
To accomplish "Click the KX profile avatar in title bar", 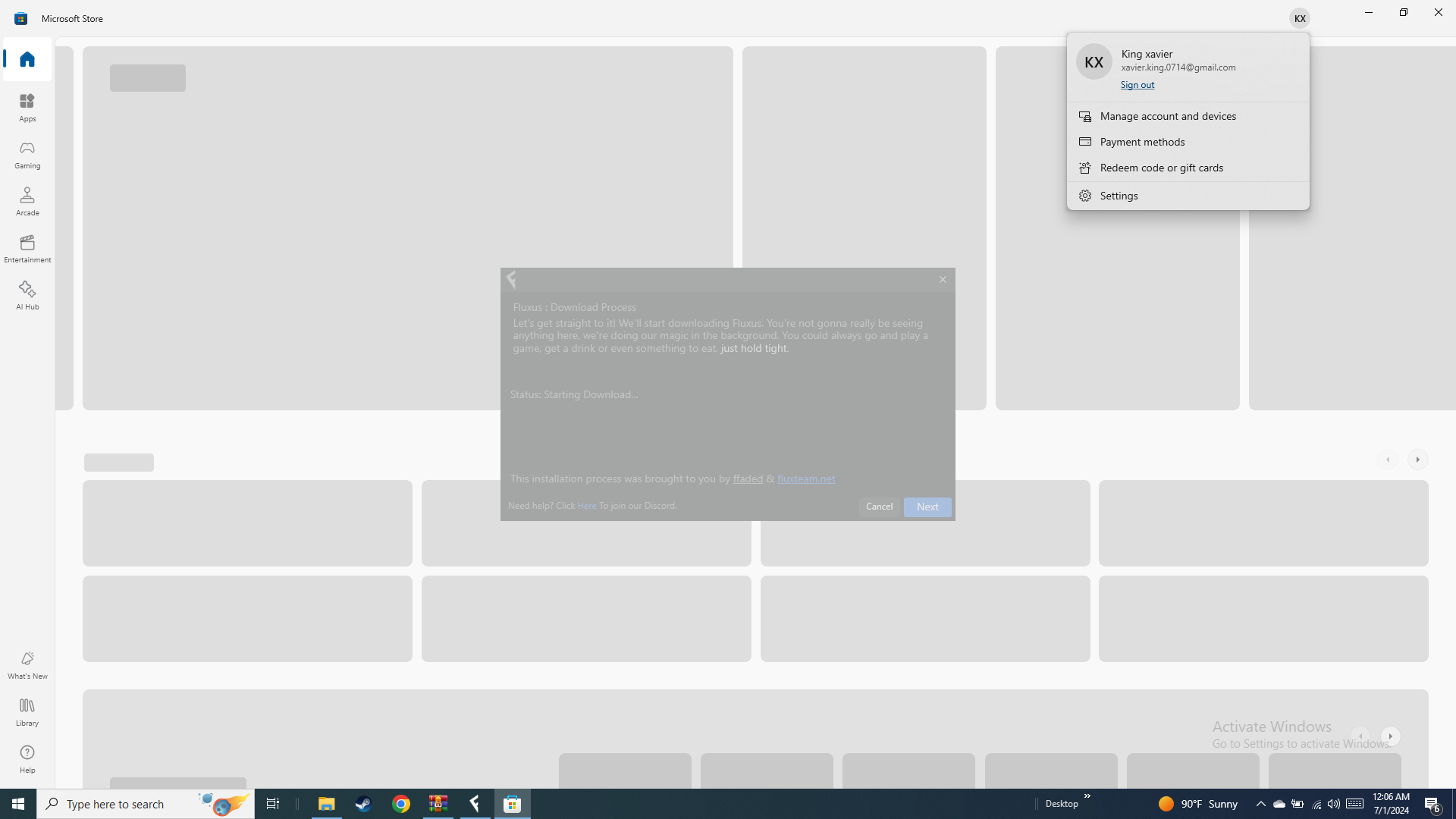I will point(1300,18).
